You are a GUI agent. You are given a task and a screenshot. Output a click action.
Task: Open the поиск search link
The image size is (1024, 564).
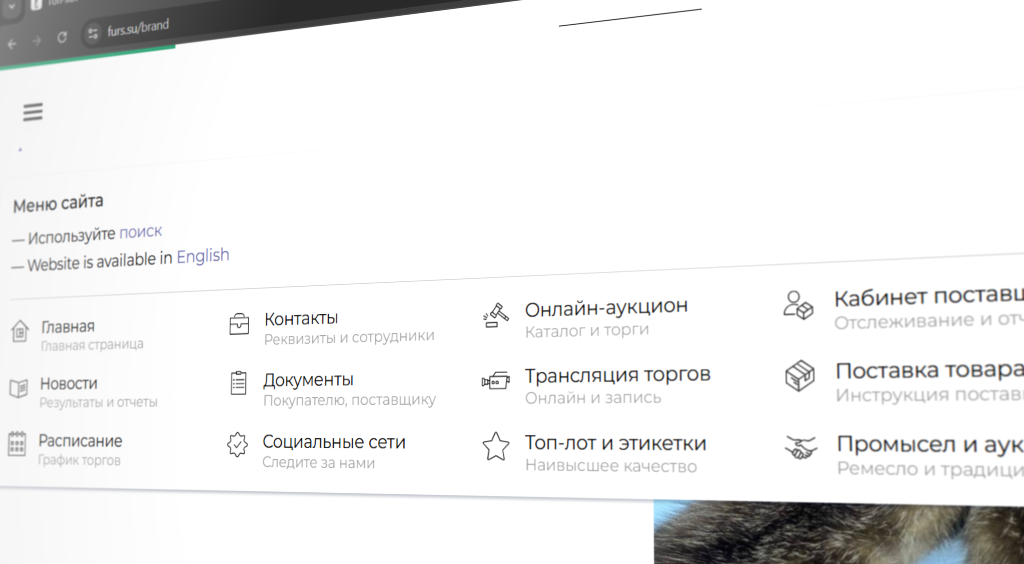point(140,232)
